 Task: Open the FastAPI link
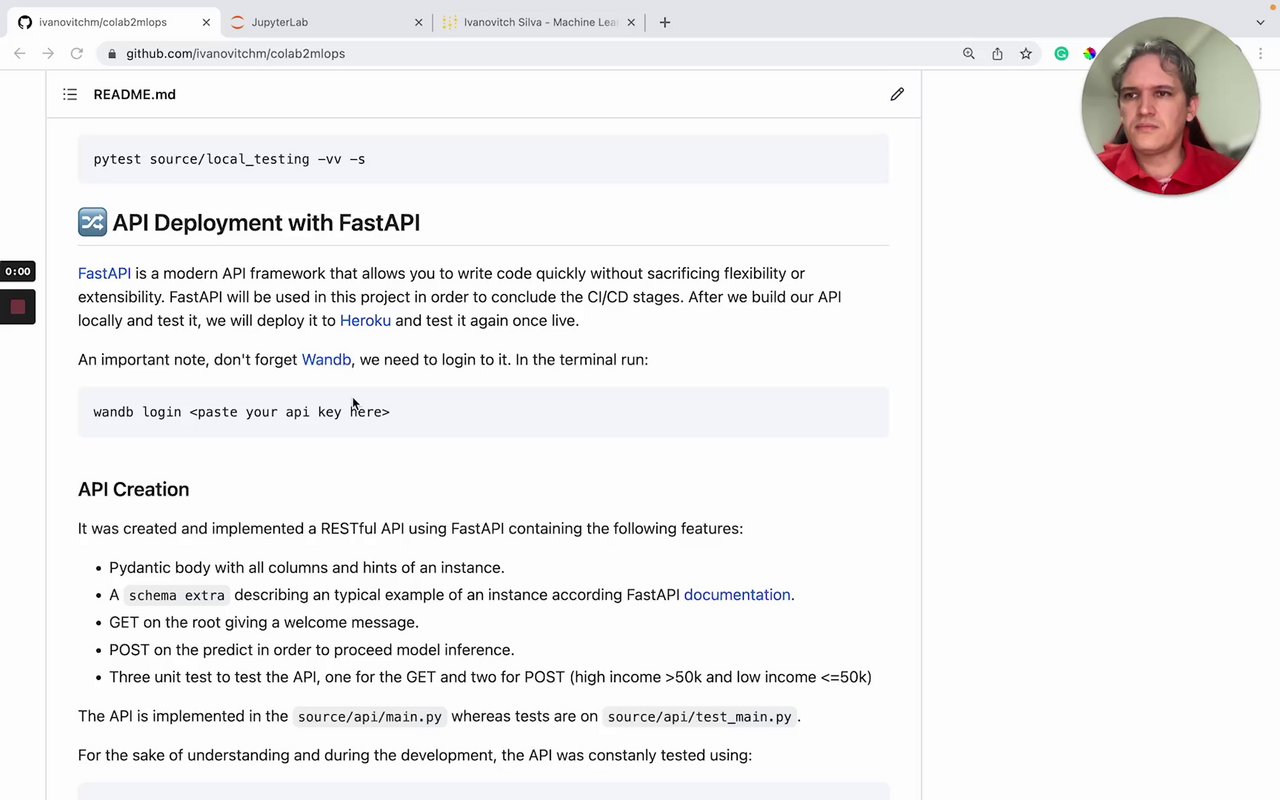pyautogui.click(x=104, y=273)
